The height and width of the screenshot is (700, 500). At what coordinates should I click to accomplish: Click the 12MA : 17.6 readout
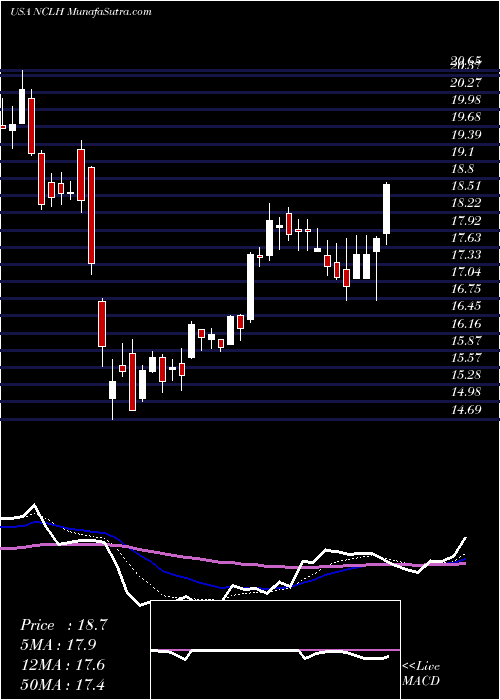coord(62,665)
